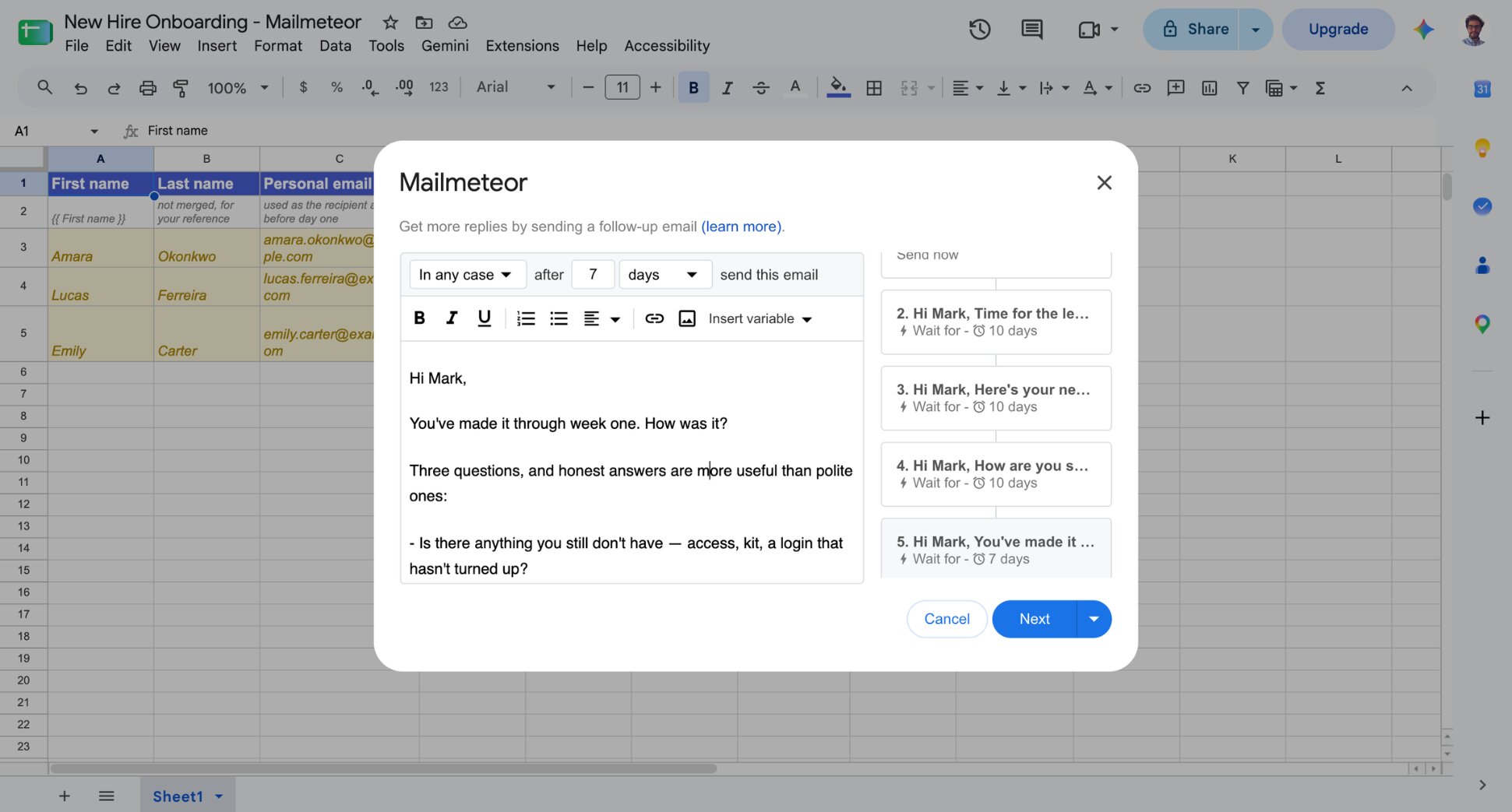Click the Upgrade button
The height and width of the screenshot is (812, 1512).
pyautogui.click(x=1338, y=30)
